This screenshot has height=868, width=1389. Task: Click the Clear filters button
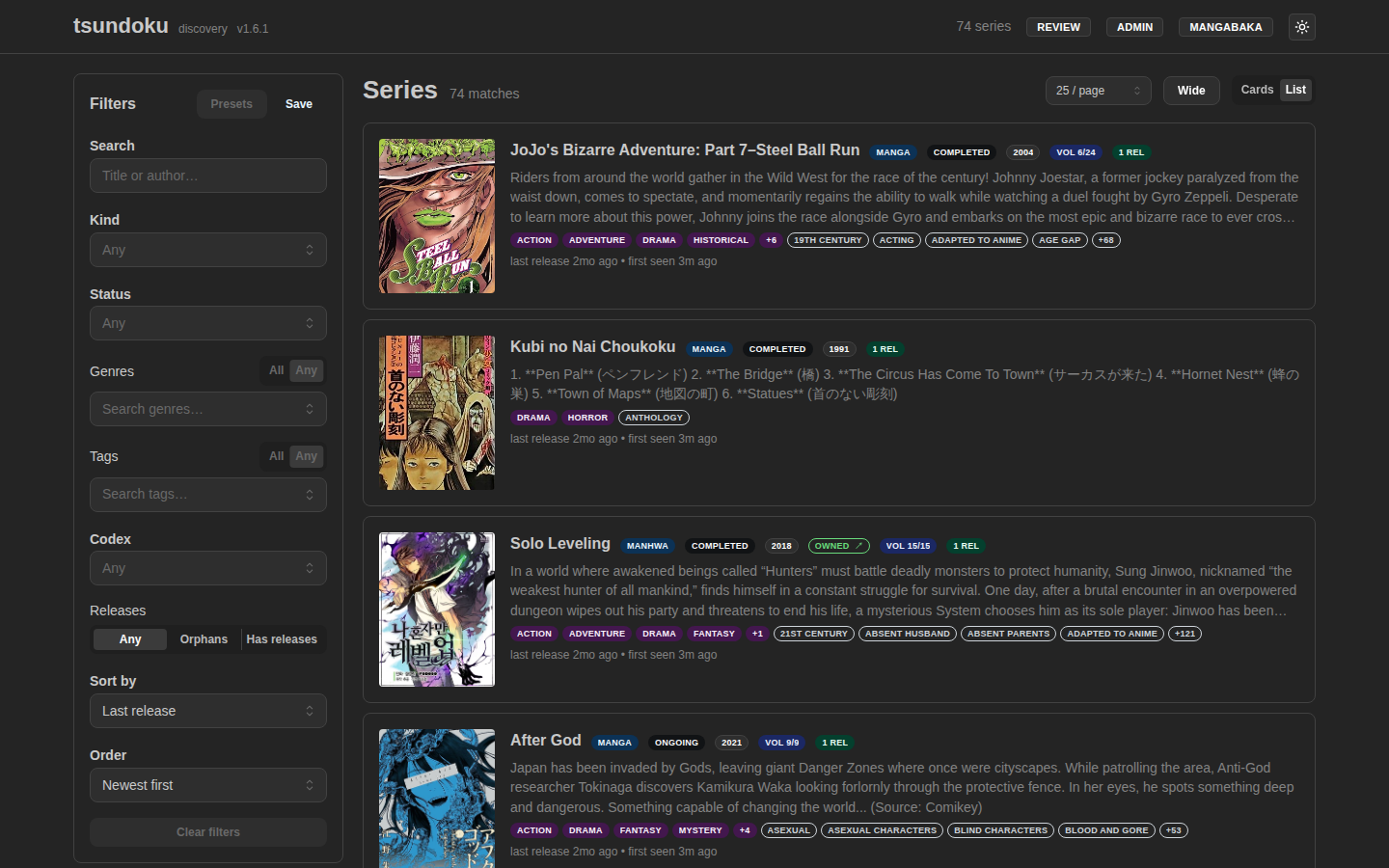click(208, 832)
